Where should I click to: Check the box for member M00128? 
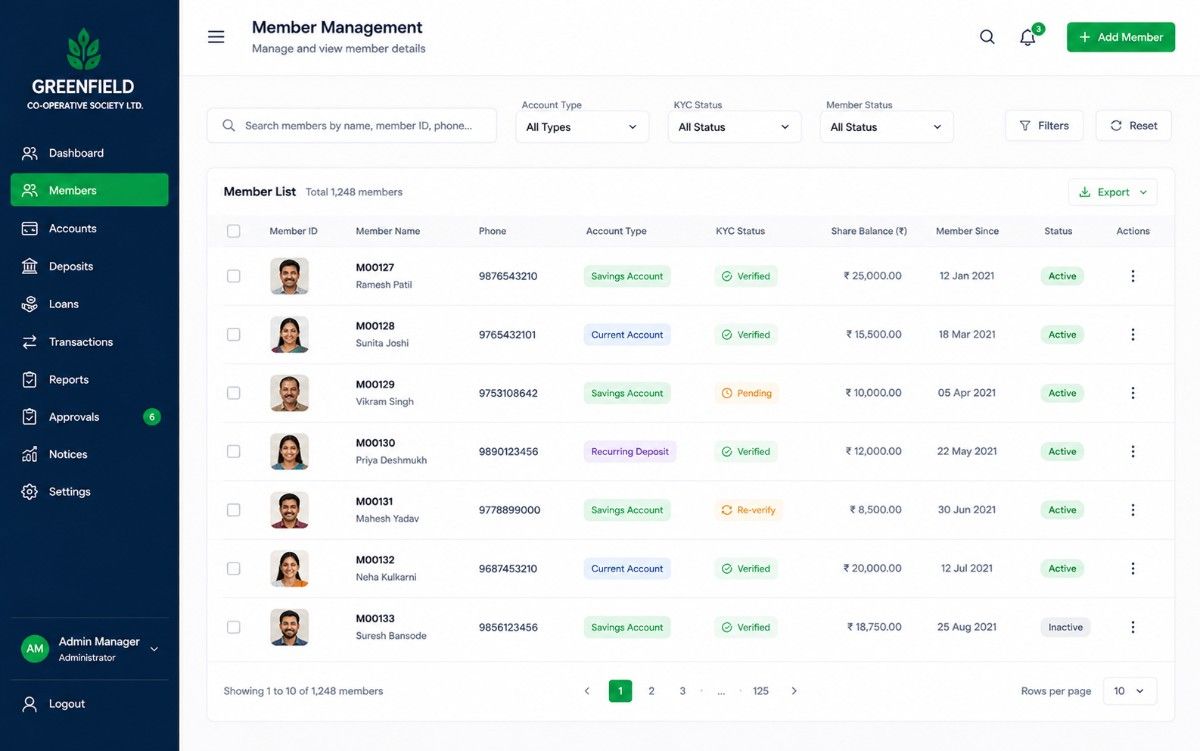click(233, 335)
